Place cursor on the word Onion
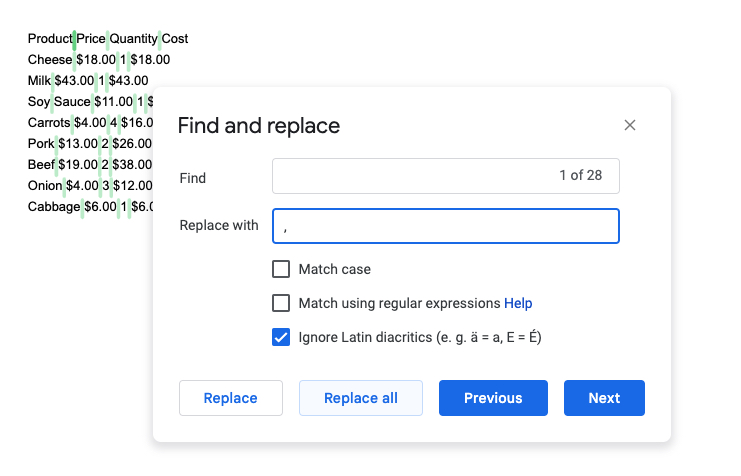This screenshot has width=741, height=476. [45, 186]
